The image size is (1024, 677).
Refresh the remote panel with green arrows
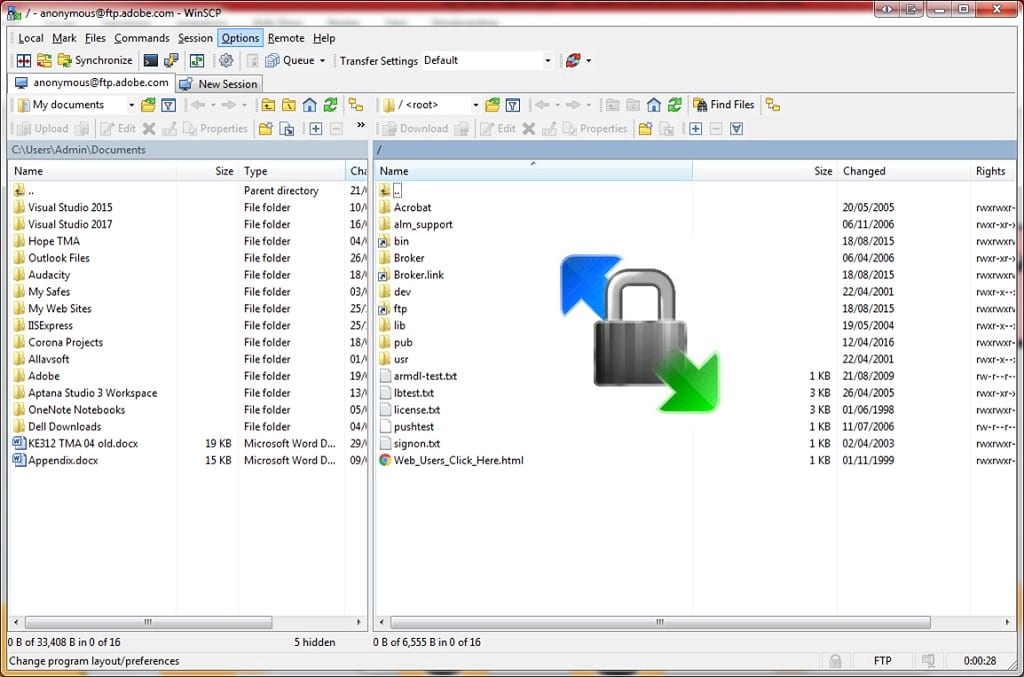pyautogui.click(x=675, y=105)
